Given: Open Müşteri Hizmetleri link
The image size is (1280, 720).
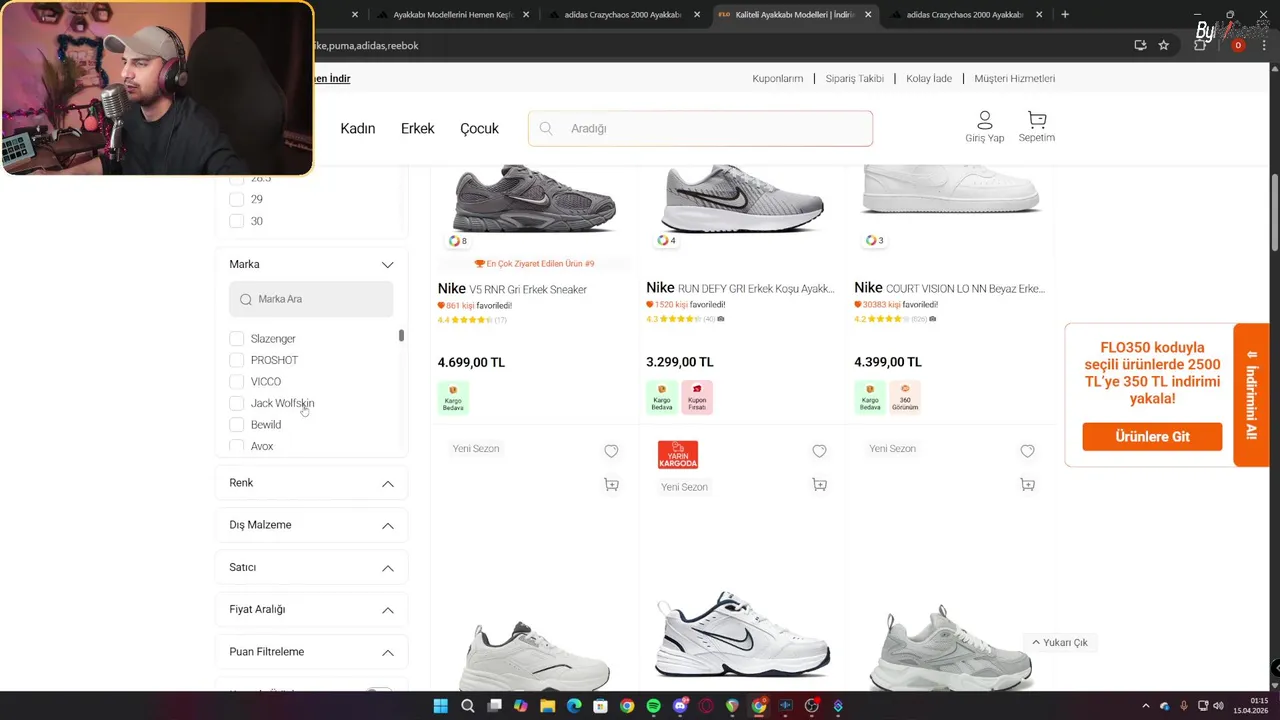Looking at the screenshot, I should coord(1015,78).
